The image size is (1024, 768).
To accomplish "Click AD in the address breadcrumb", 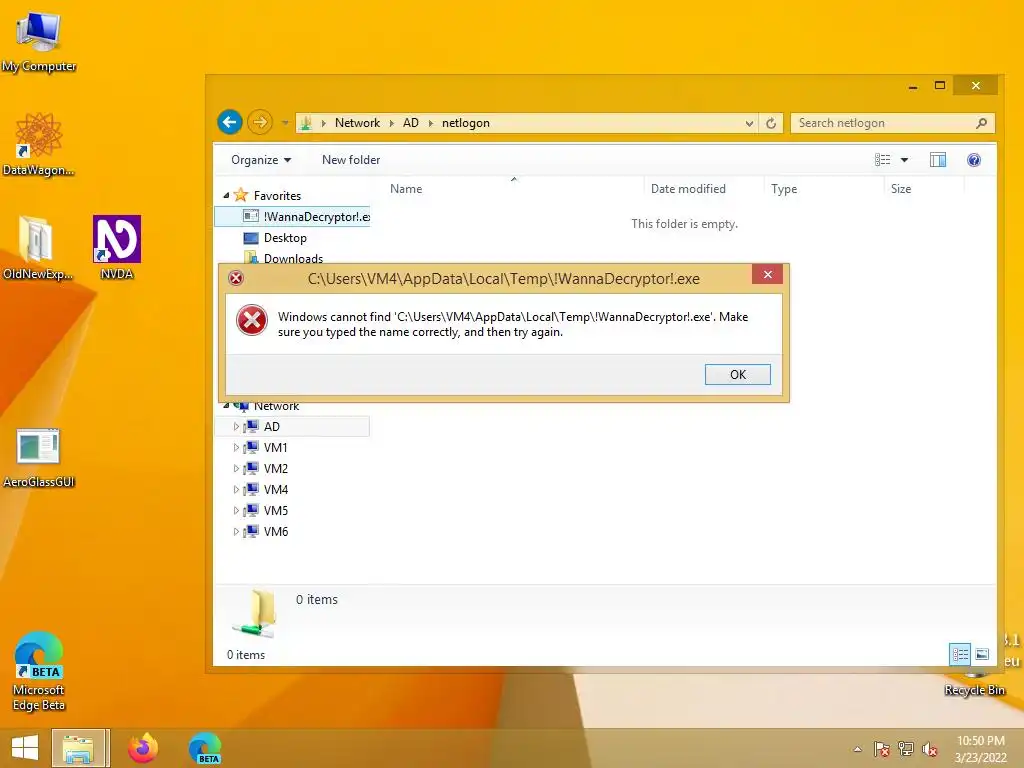I will [x=411, y=123].
